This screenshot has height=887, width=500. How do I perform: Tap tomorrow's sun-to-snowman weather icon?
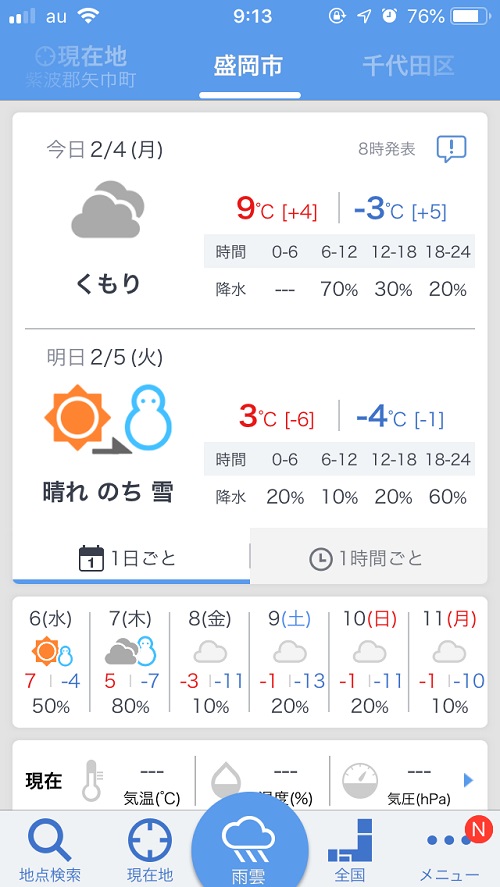point(108,419)
